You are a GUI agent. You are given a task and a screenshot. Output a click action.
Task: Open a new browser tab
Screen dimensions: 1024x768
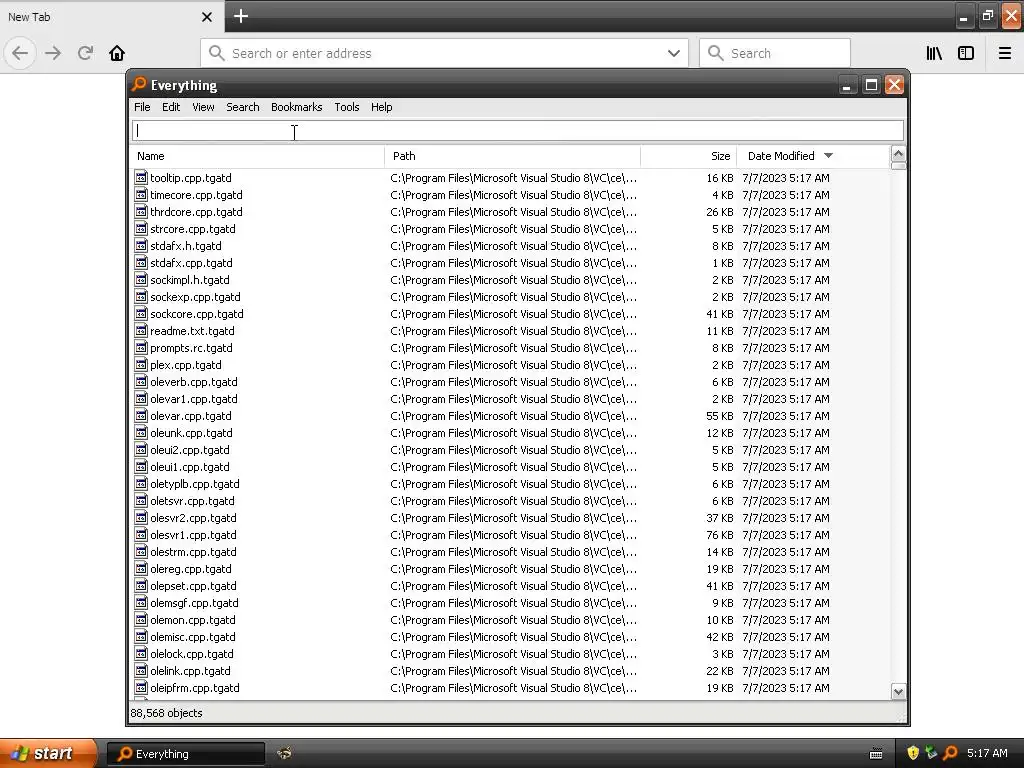[240, 16]
